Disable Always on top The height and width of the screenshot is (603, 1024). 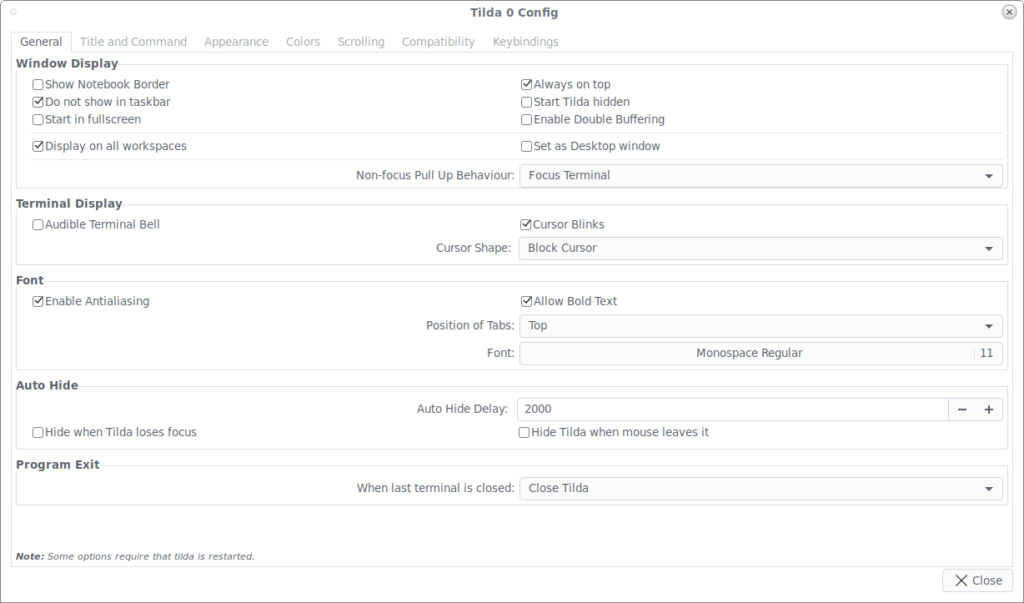click(x=526, y=84)
